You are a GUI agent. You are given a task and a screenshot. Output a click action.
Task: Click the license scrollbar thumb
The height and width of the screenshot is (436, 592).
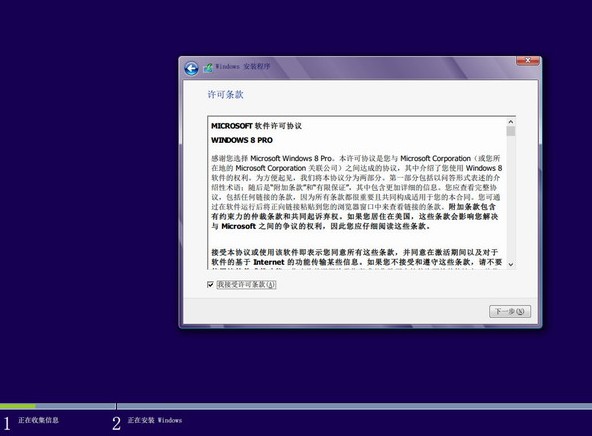pos(511,131)
